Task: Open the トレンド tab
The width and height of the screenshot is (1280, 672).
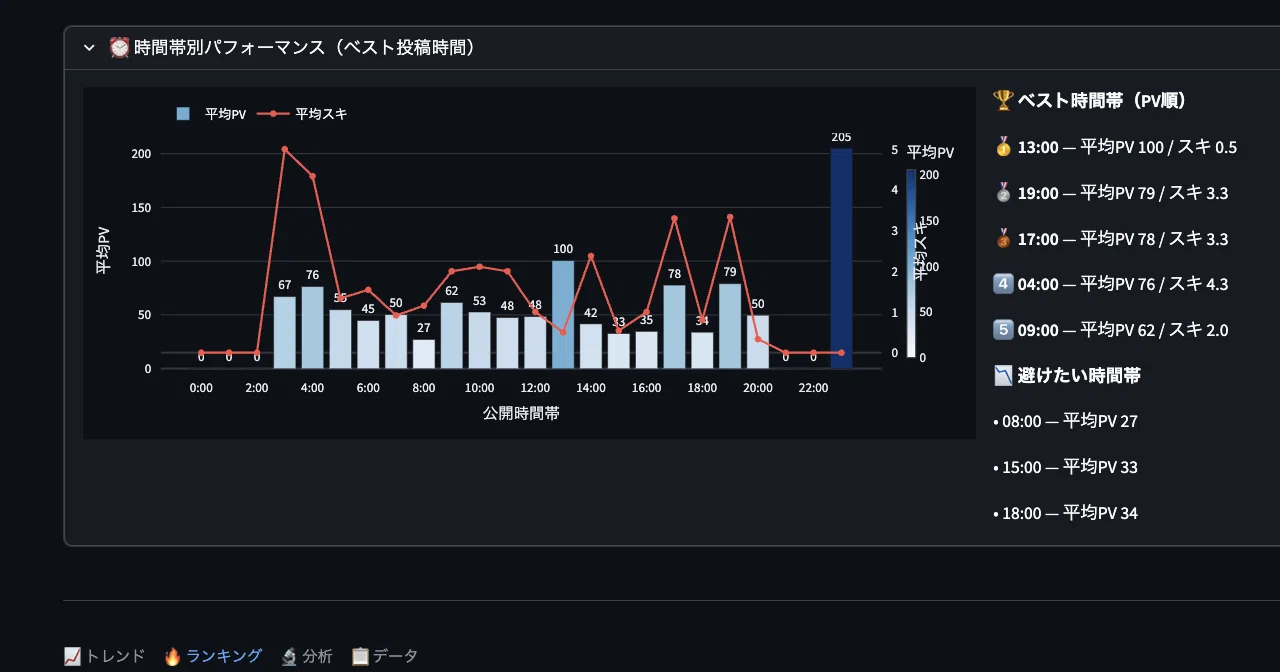Action: coord(104,656)
